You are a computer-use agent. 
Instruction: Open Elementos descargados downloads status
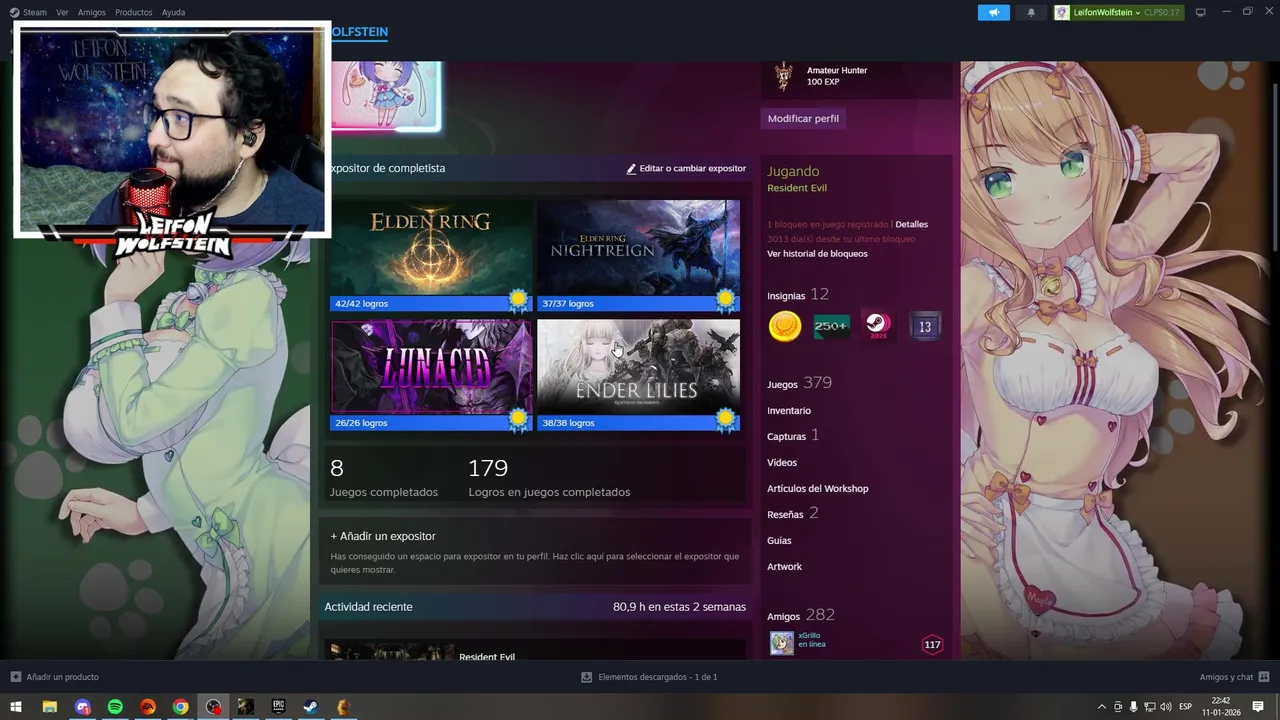point(649,677)
